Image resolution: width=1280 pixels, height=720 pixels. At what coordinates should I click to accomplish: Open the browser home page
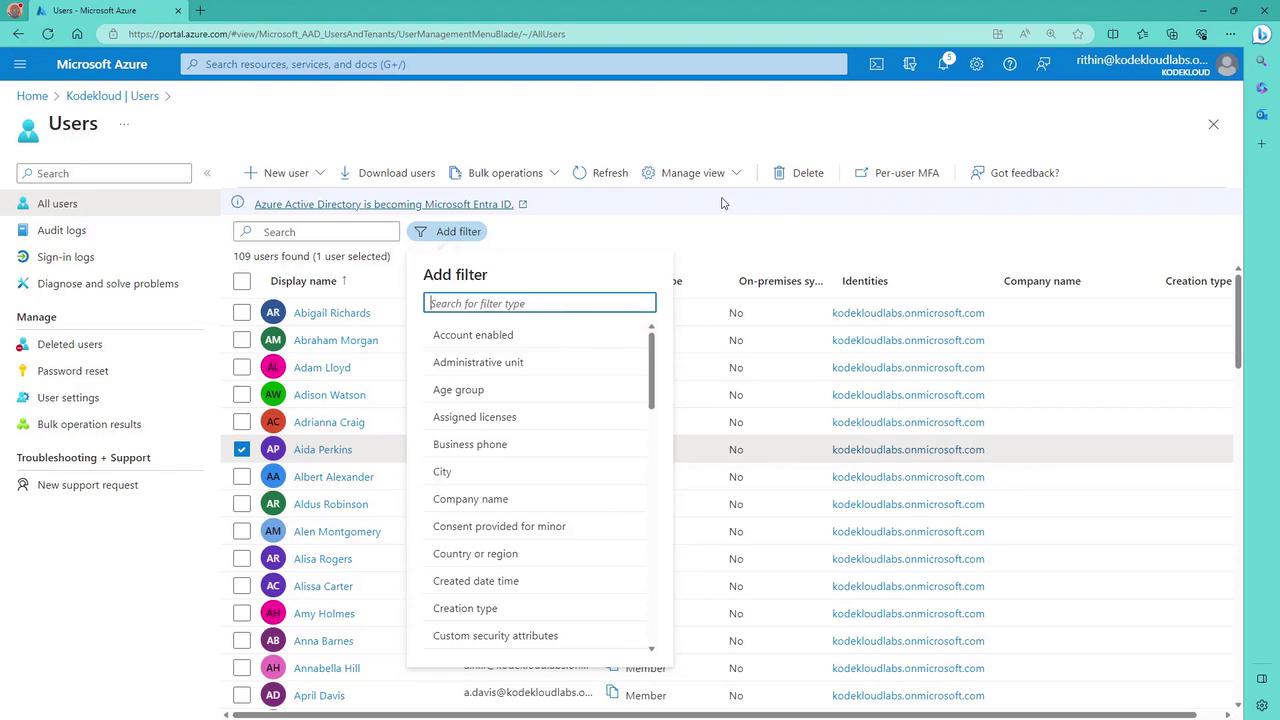[77, 34]
